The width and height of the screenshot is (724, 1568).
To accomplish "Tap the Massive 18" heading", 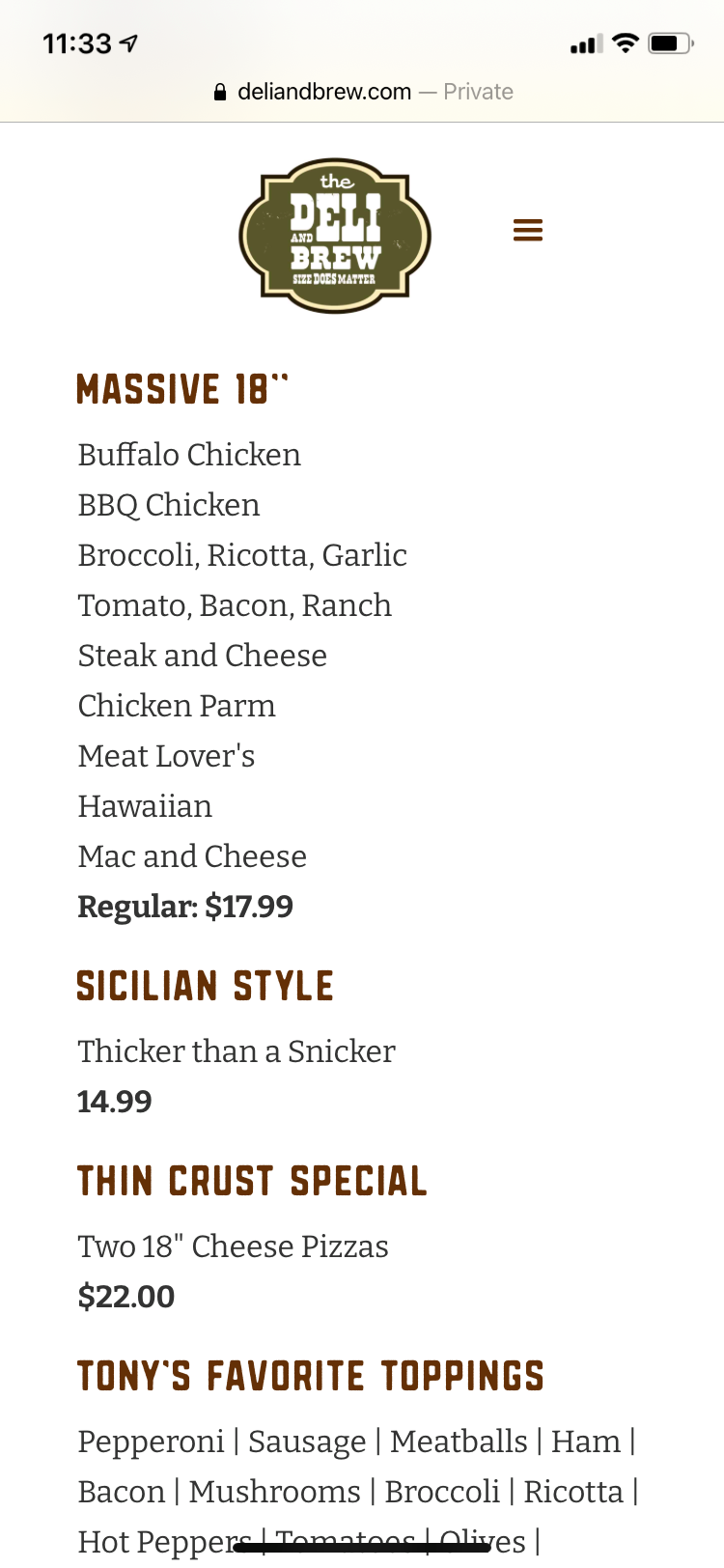I will [182, 389].
